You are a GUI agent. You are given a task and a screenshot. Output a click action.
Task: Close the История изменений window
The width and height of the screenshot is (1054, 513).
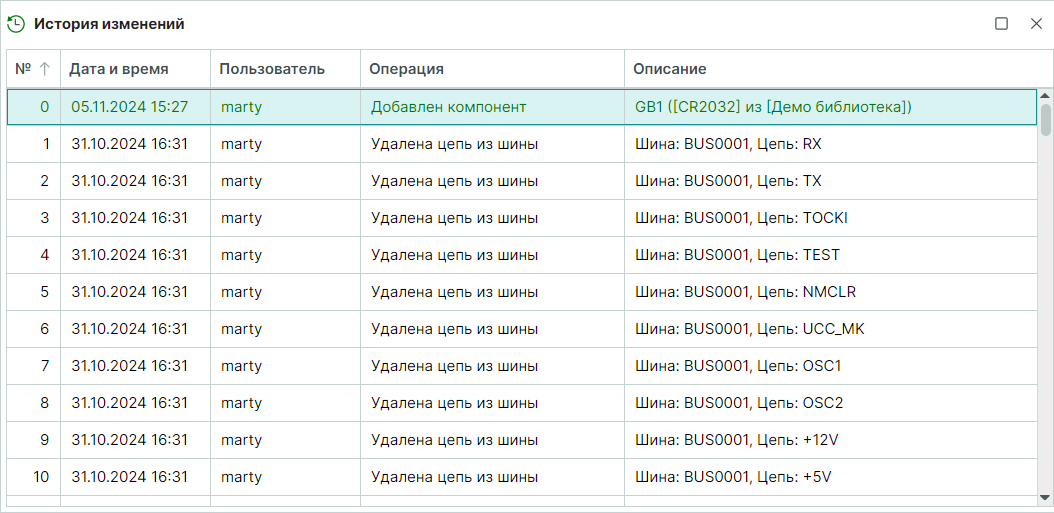(1036, 24)
